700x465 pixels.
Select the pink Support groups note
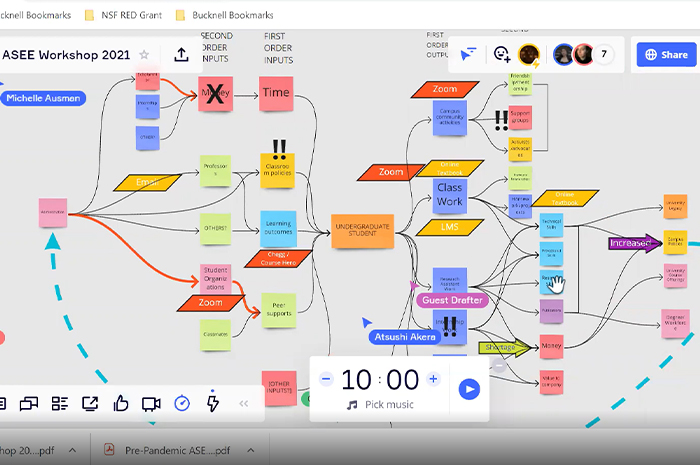(x=520, y=117)
